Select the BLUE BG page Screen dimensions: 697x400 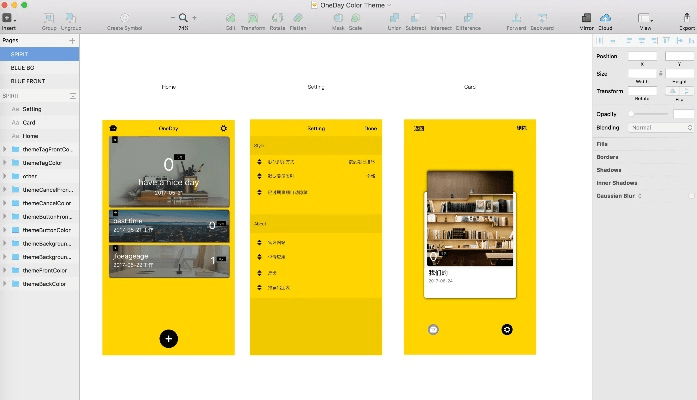[24, 67]
